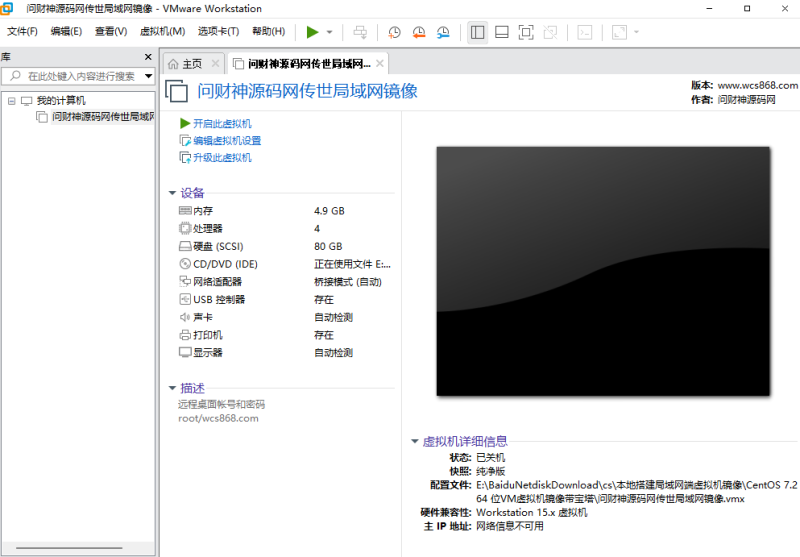Select 我的计算机 in the library tree
800x557 pixels.
(x=61, y=100)
